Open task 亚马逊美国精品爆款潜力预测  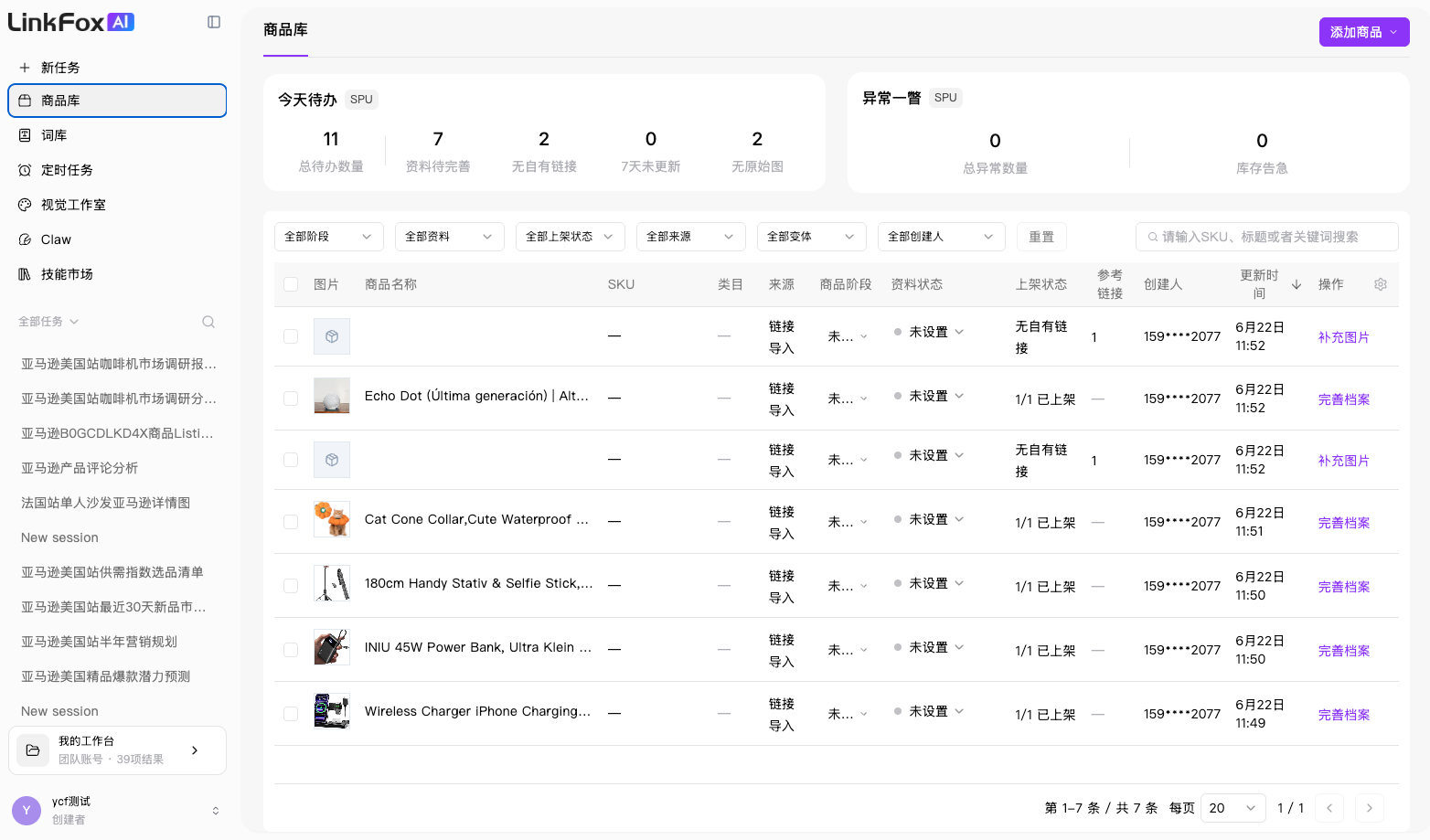point(106,676)
